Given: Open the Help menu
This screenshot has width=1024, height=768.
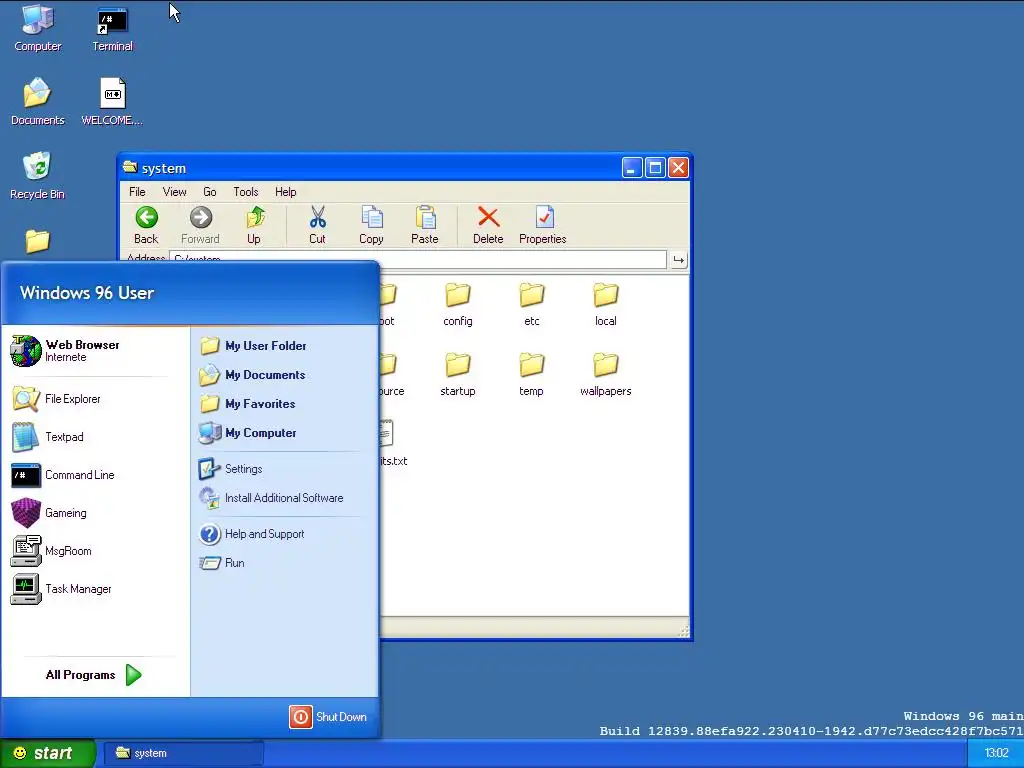Looking at the screenshot, I should pyautogui.click(x=285, y=192).
